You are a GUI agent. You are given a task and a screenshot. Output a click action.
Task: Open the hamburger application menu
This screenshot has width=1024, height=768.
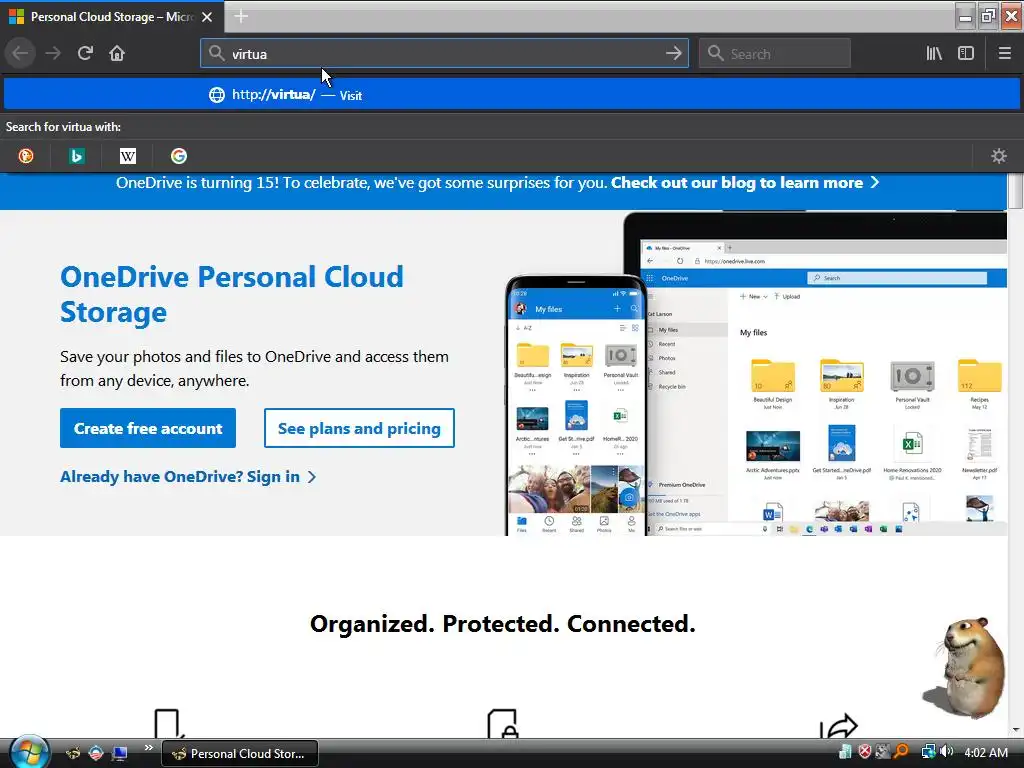[x=1004, y=54]
